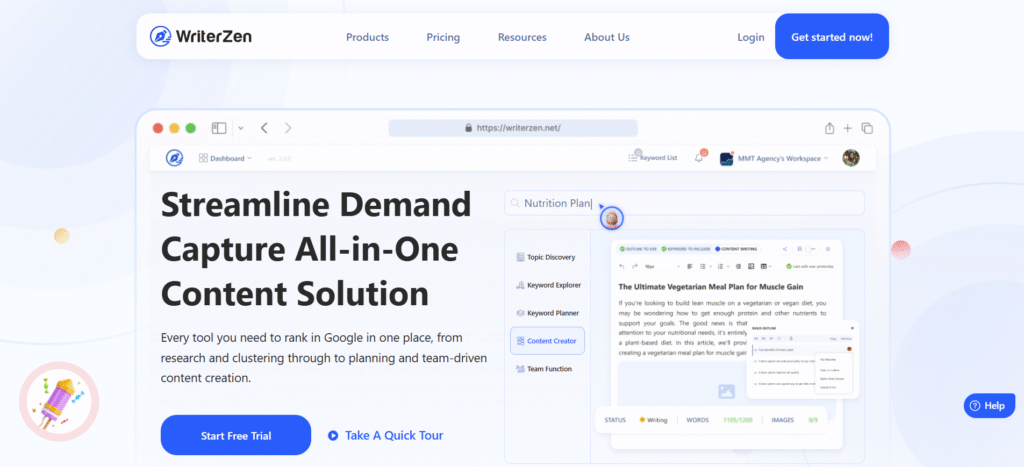Undo the last edit in editor toolbar
The height and width of the screenshot is (467, 1024).
click(x=622, y=266)
